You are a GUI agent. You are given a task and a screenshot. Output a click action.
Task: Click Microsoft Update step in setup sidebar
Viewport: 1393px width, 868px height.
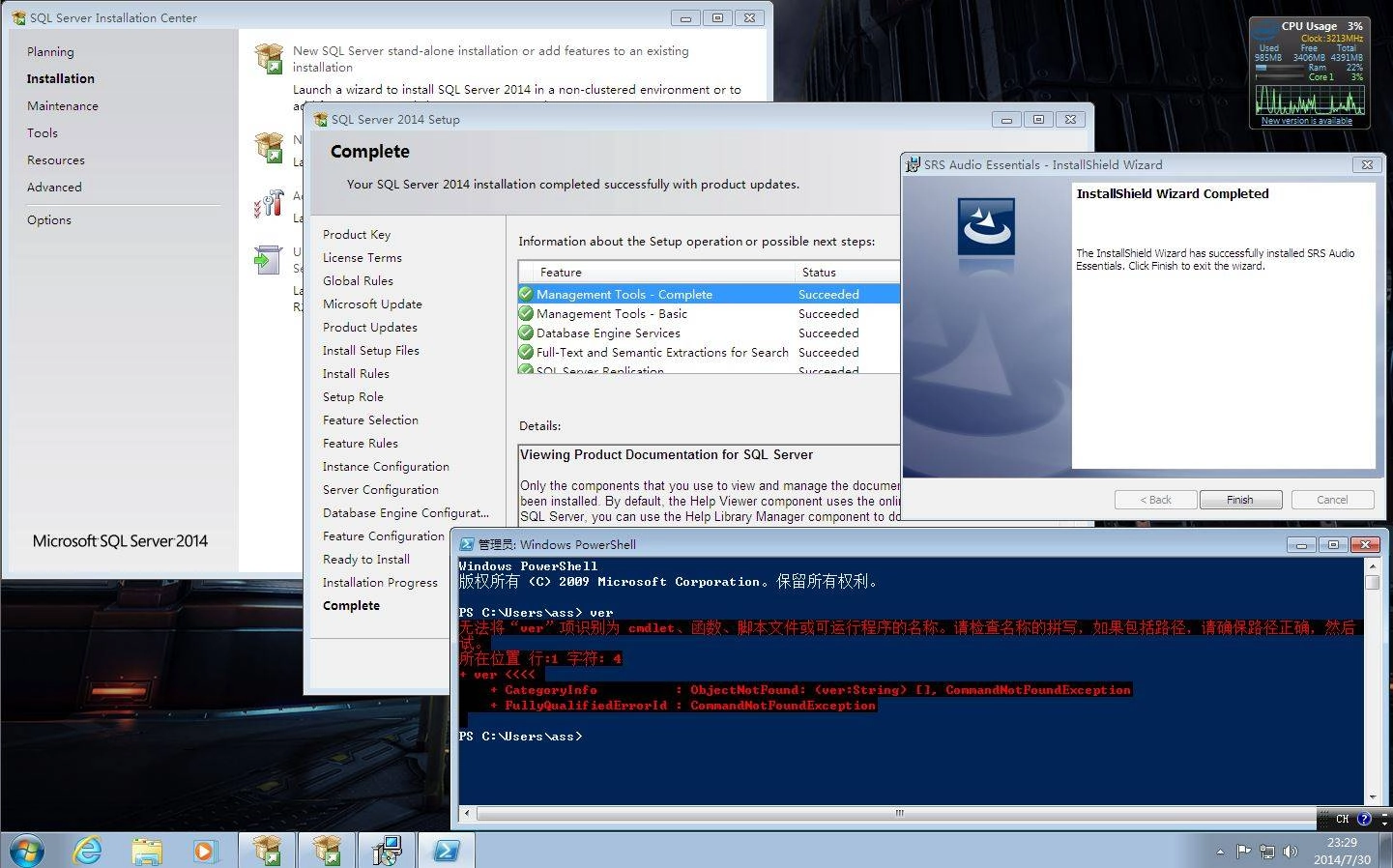point(372,304)
